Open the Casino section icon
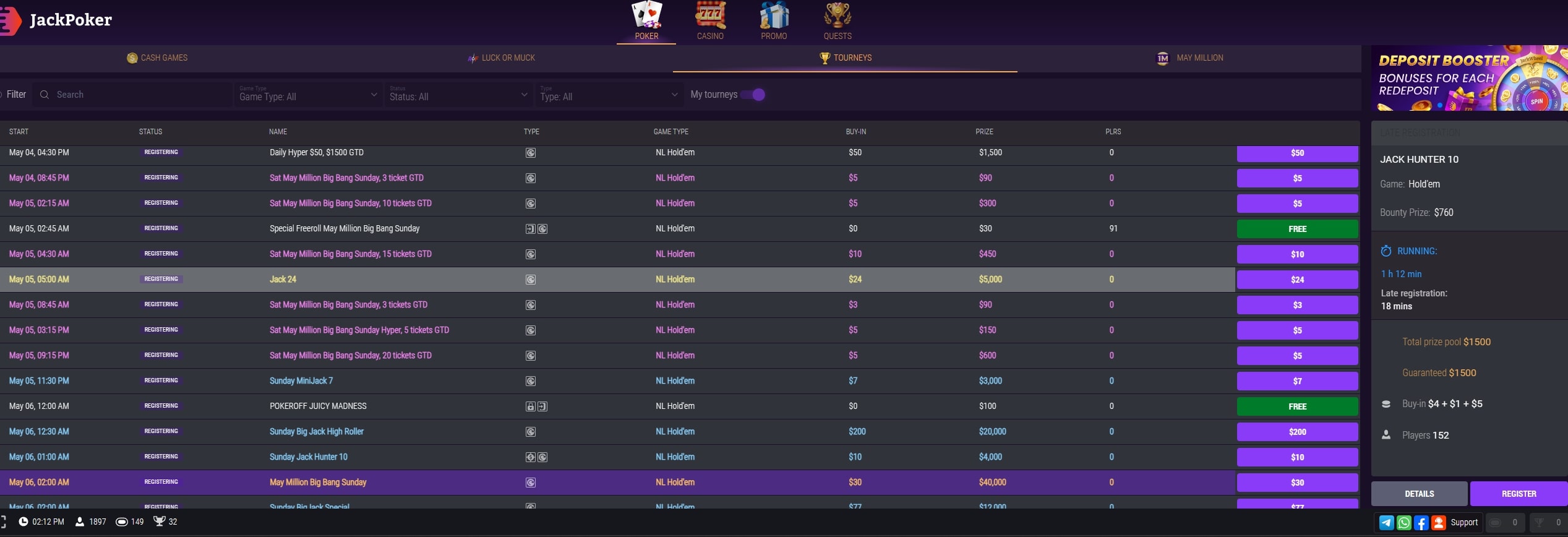 pyautogui.click(x=709, y=15)
